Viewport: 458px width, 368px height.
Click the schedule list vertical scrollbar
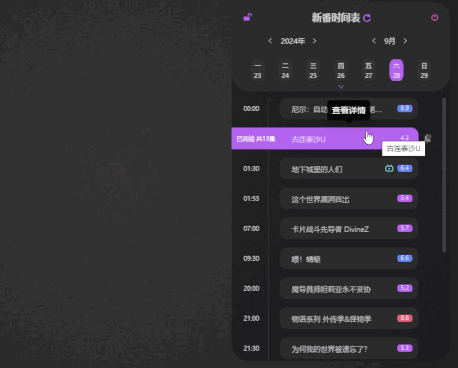pos(444,175)
